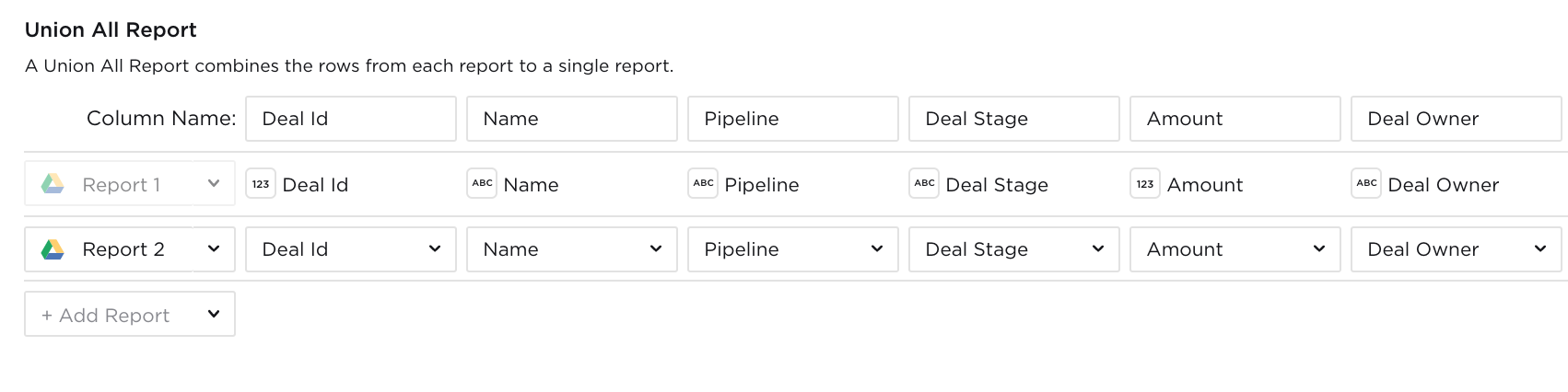
Task: Open Report 2 Name column dropdown
Action: 572,249
